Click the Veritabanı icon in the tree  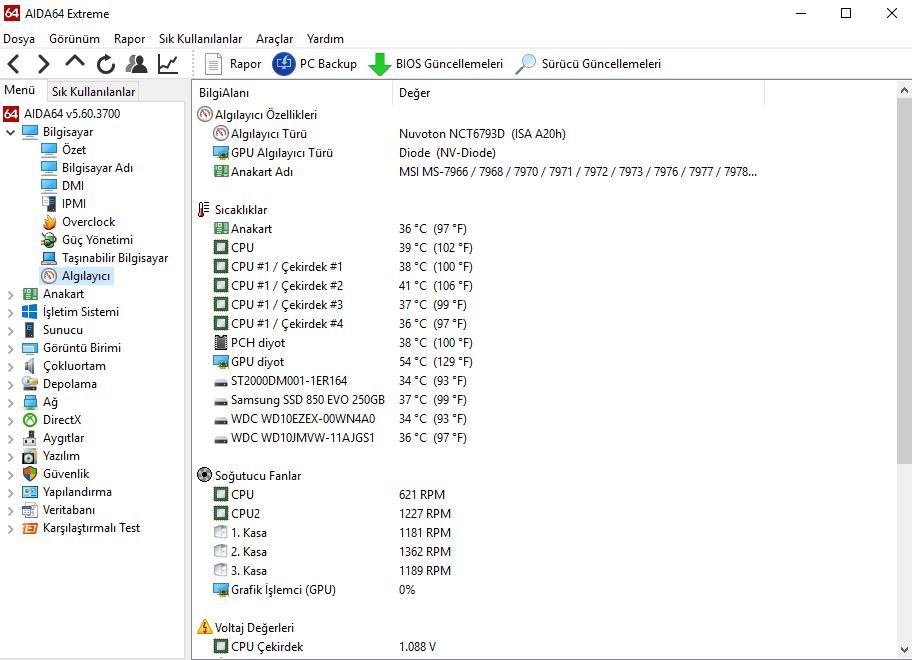tap(30, 510)
